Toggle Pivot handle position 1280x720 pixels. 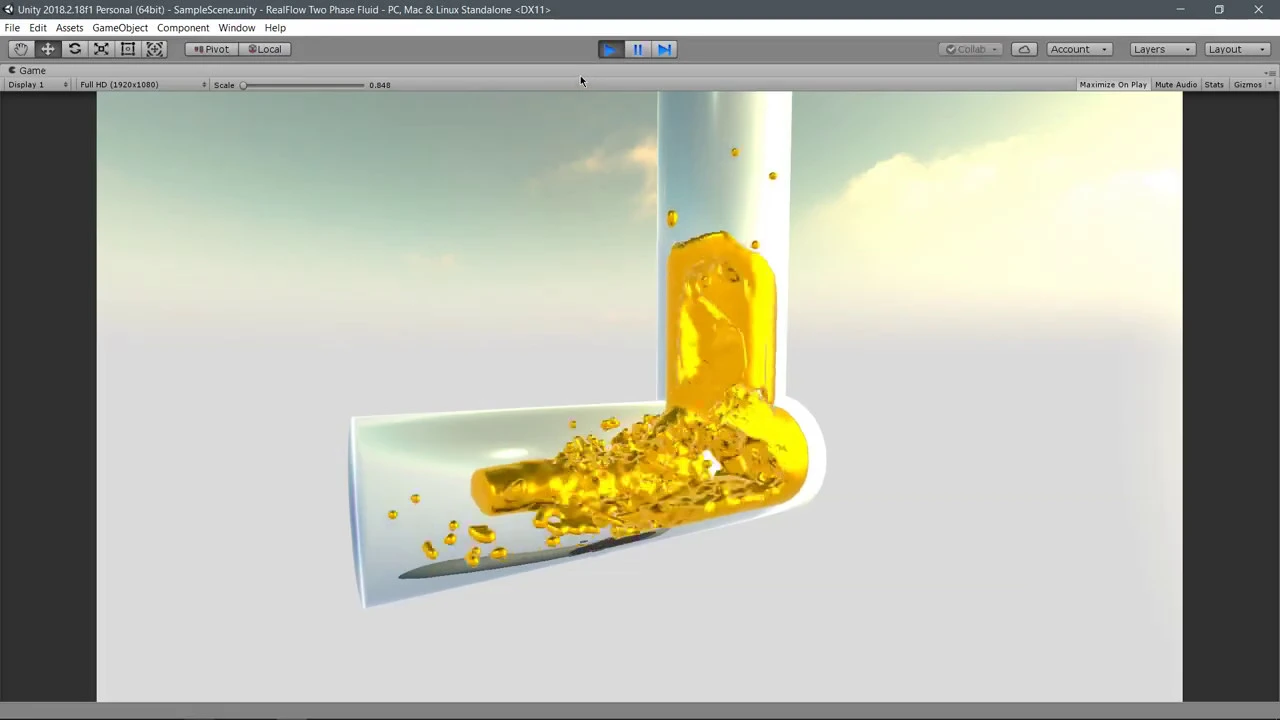(211, 49)
